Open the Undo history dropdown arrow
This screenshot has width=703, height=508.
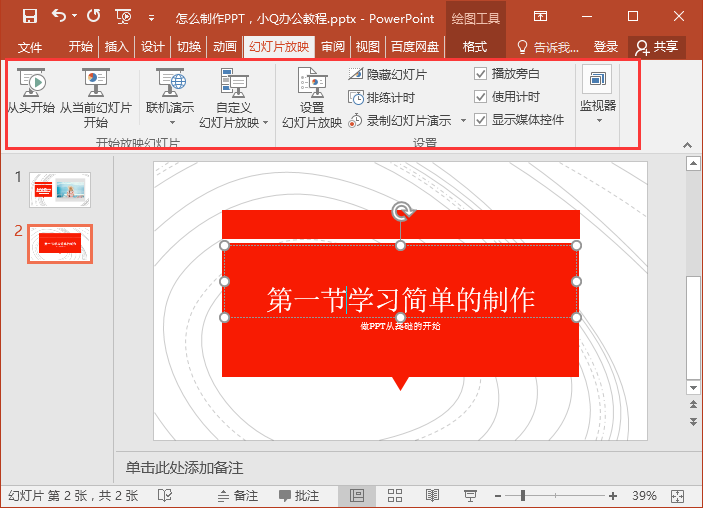pos(74,17)
